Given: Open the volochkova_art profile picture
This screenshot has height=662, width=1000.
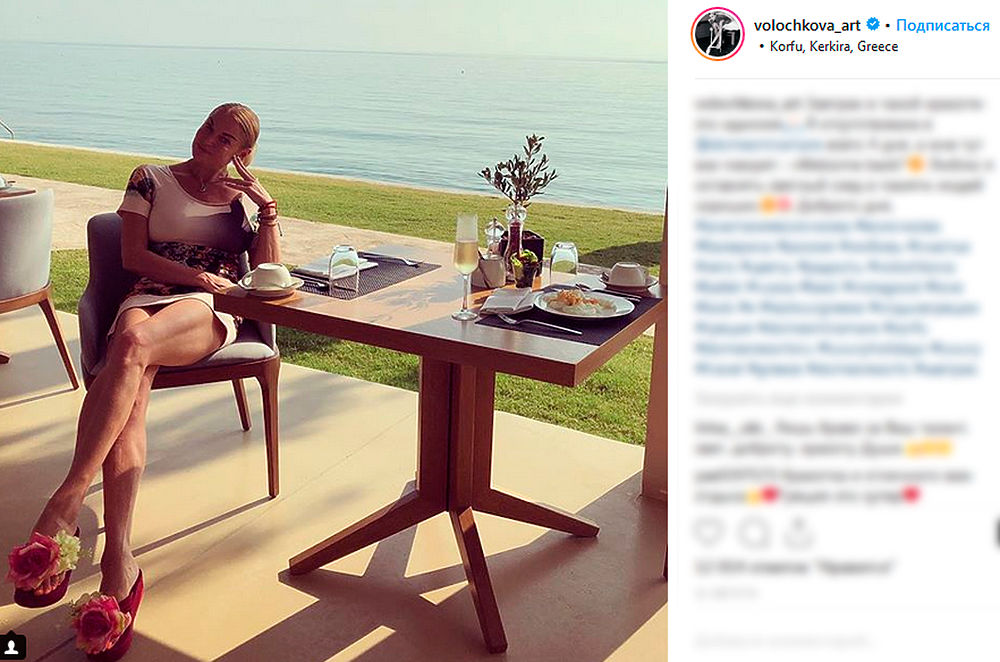Looking at the screenshot, I should [717, 34].
